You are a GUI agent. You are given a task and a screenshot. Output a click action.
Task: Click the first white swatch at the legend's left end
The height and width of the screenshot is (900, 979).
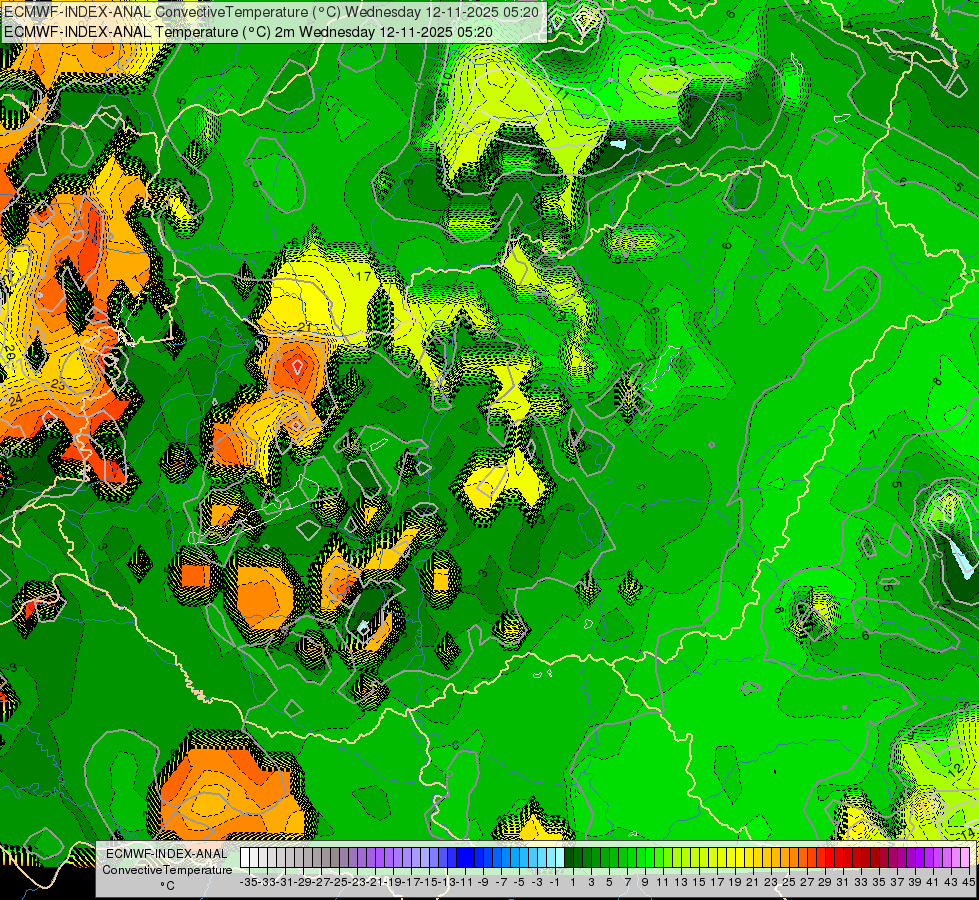245,857
